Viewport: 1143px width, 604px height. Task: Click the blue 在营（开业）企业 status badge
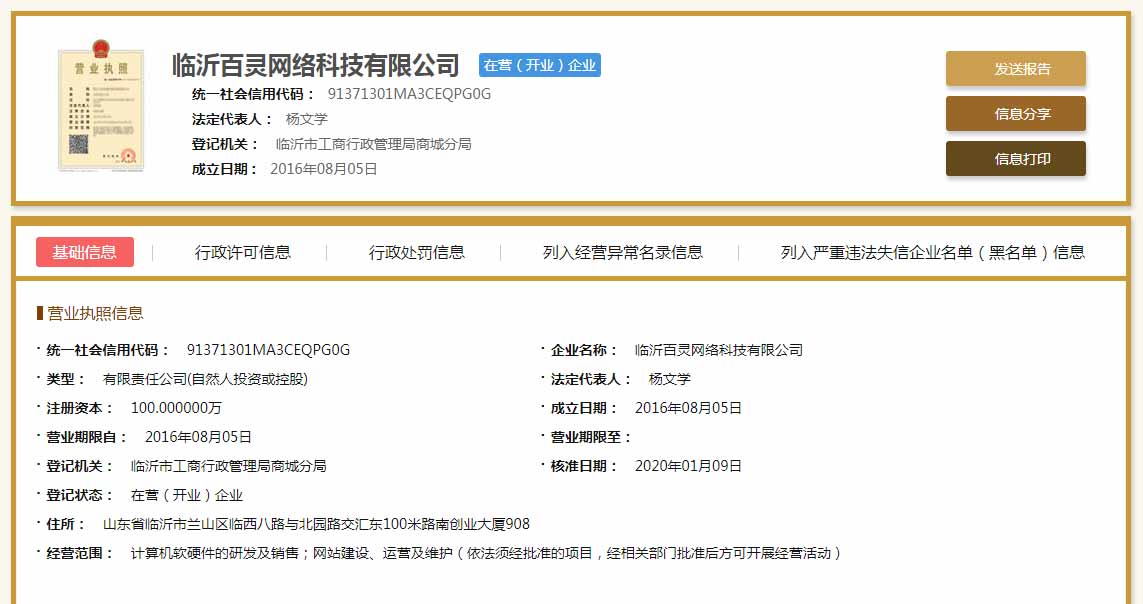coord(539,65)
